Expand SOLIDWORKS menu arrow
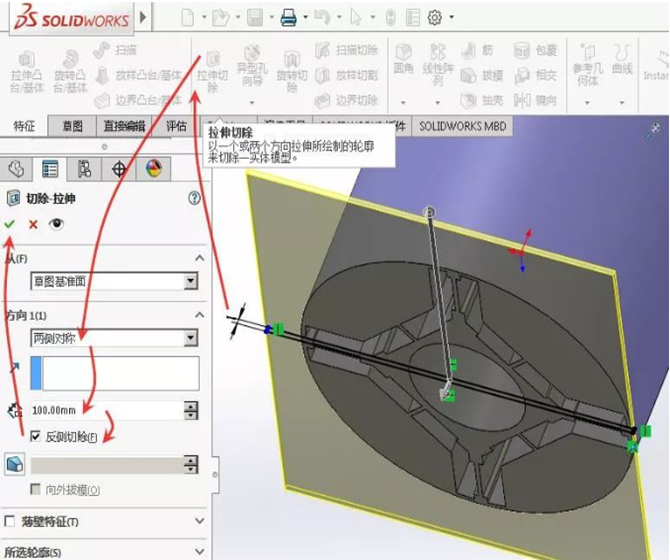Image resolution: width=670 pixels, height=560 pixels. (143, 17)
